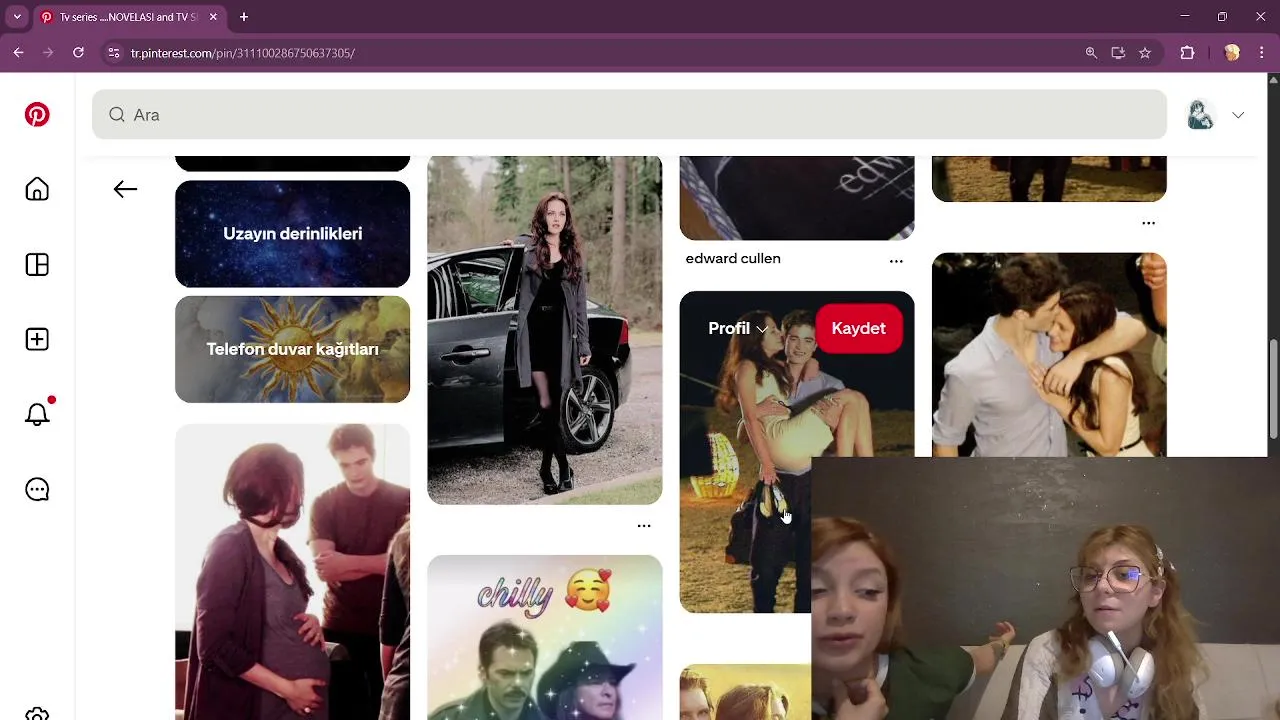Open Chrome profile avatar
The height and width of the screenshot is (720, 1280).
pyautogui.click(x=1232, y=53)
